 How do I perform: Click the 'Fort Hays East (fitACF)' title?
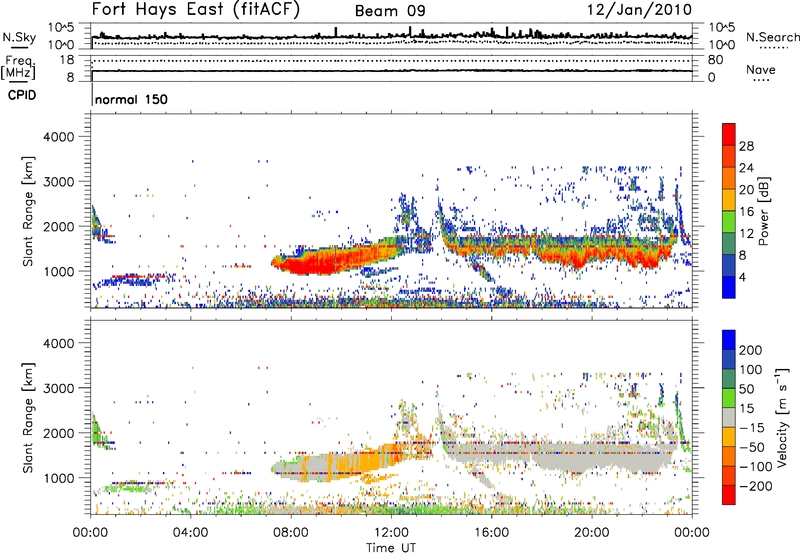click(x=196, y=10)
